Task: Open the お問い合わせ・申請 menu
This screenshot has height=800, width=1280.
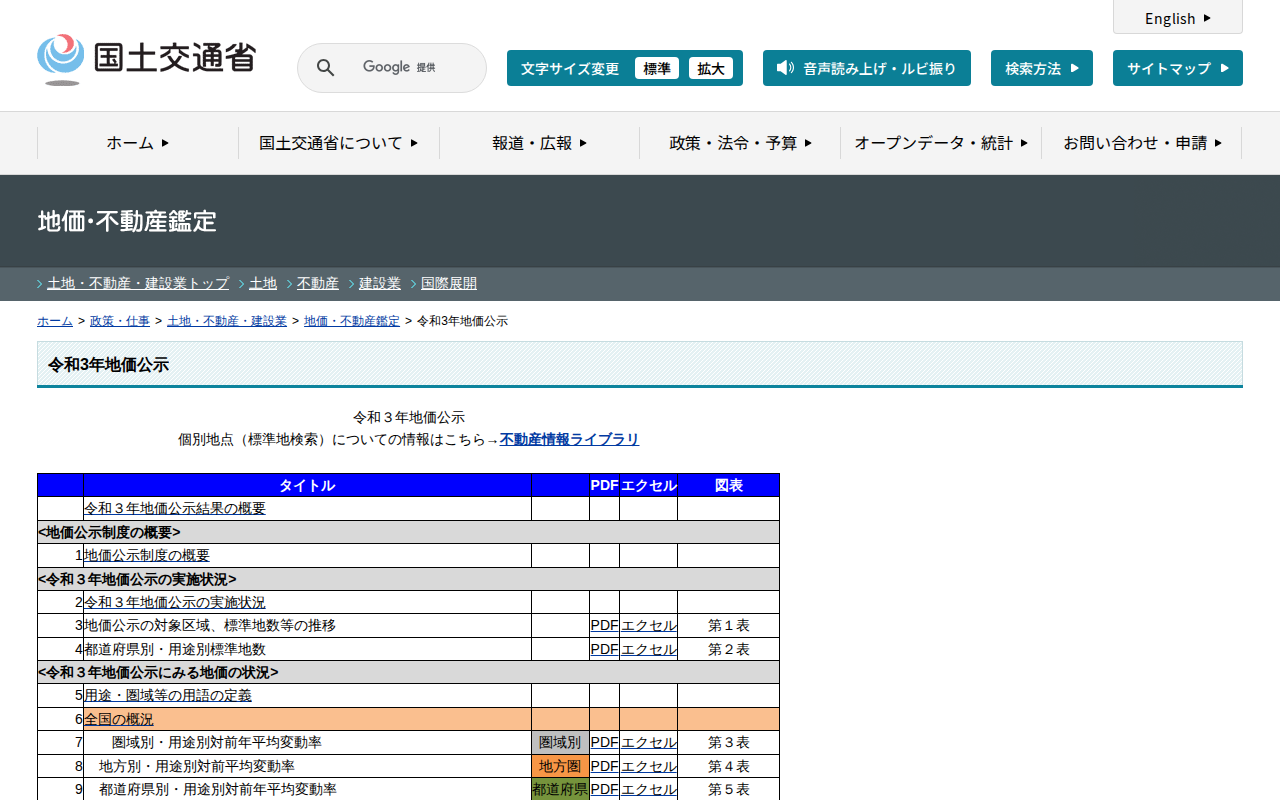Action: [x=1142, y=143]
